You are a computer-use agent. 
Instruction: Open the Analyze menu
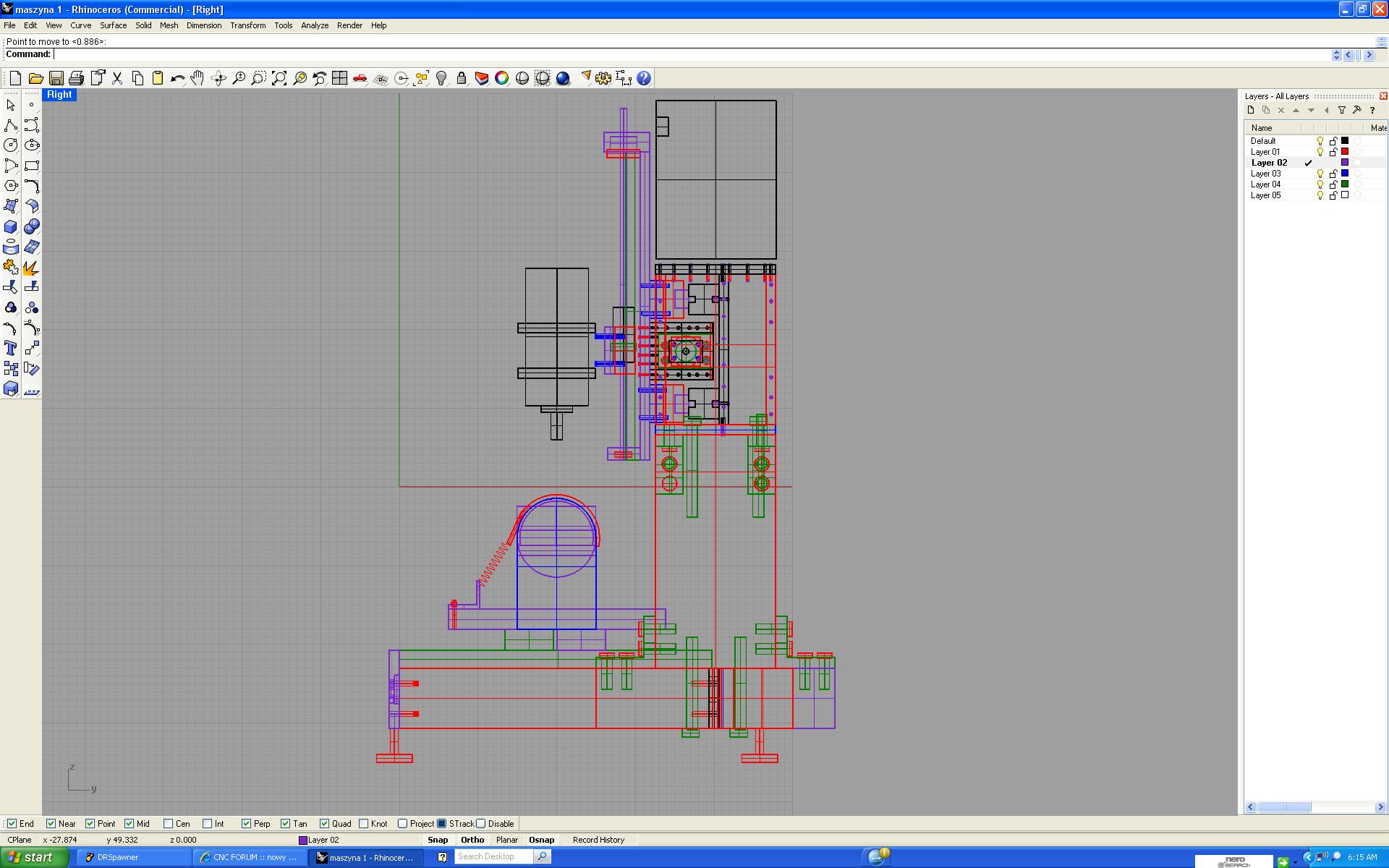[x=315, y=25]
